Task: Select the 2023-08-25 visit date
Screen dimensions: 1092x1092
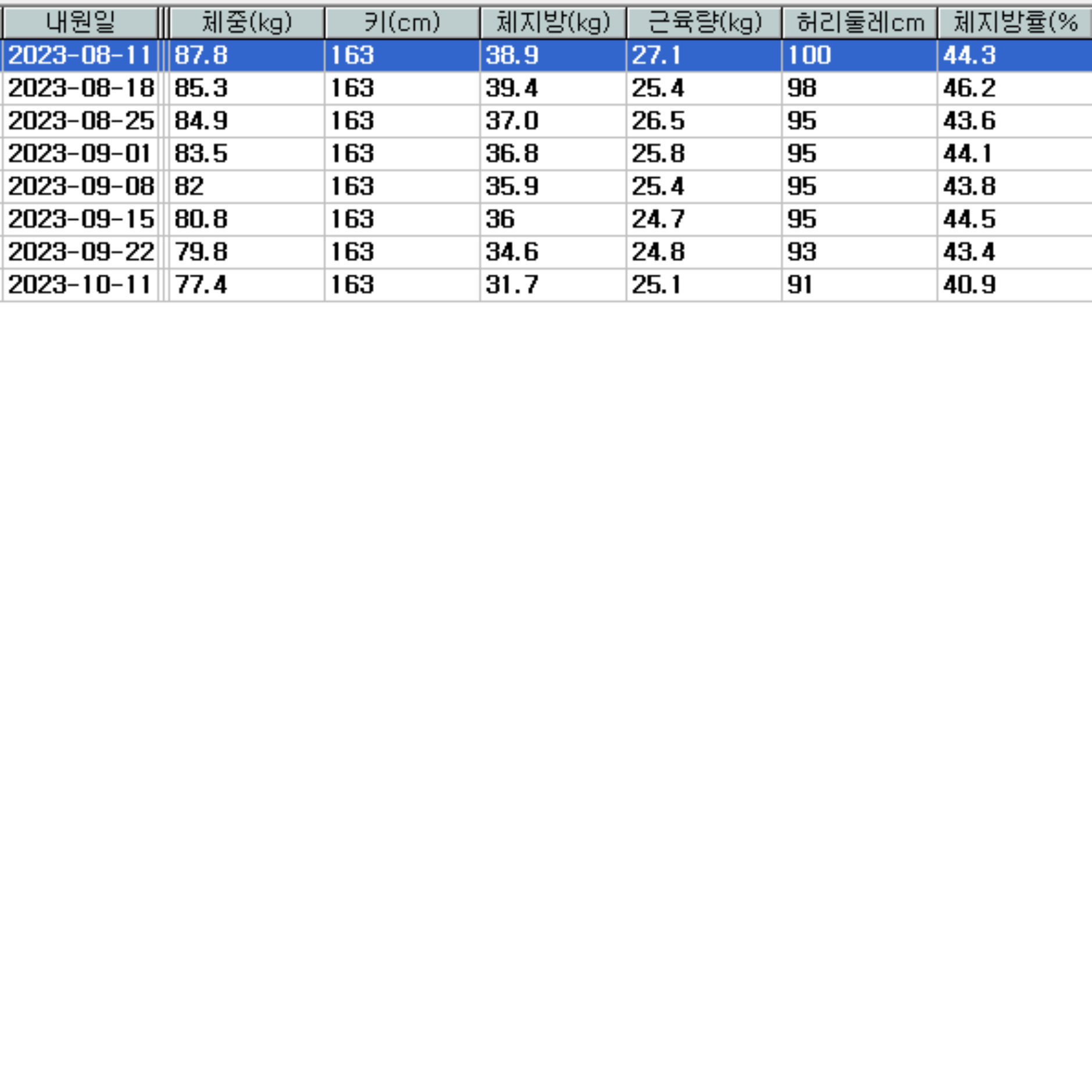Action: (x=80, y=121)
